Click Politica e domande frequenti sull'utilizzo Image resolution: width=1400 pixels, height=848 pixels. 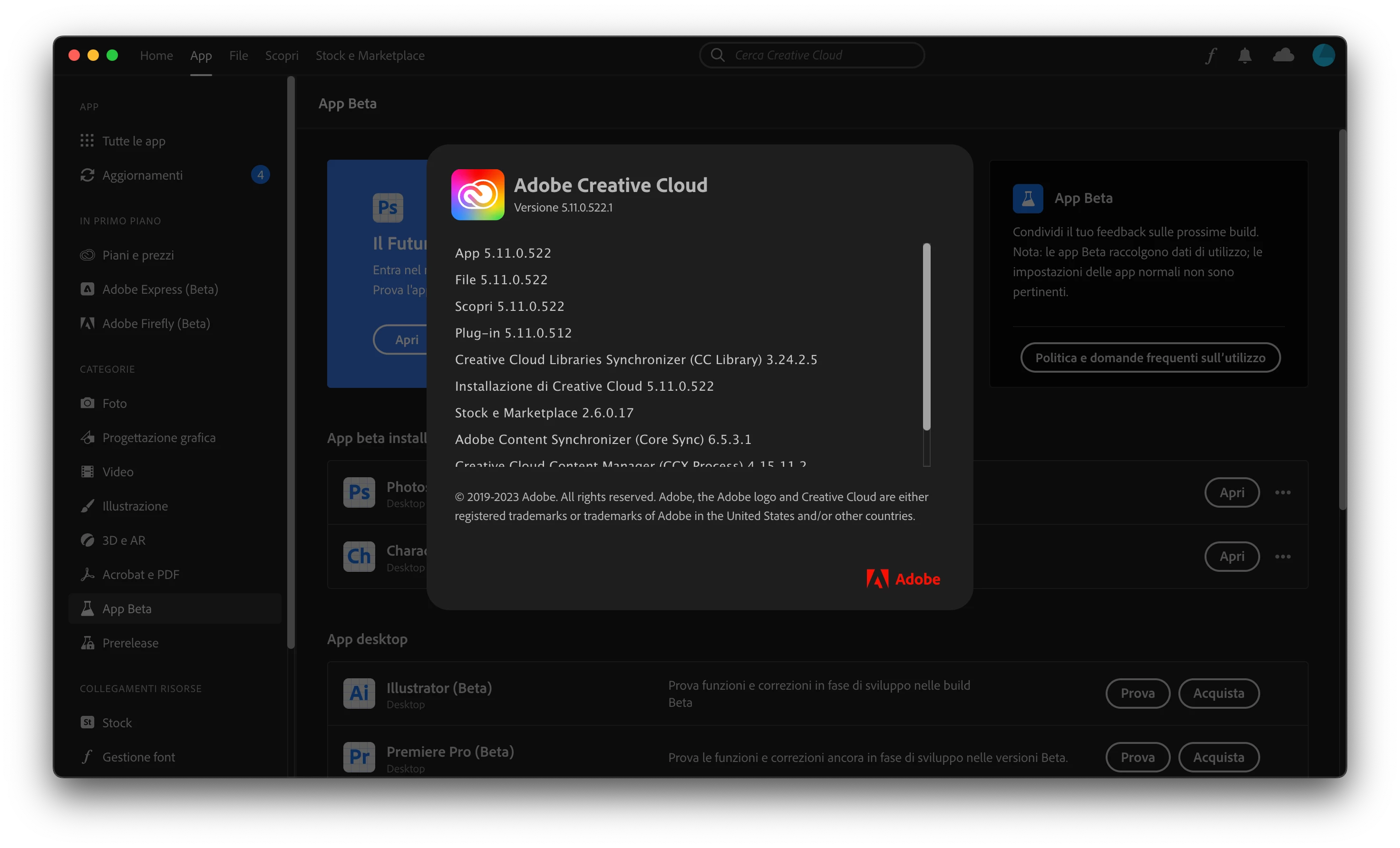pos(1150,358)
